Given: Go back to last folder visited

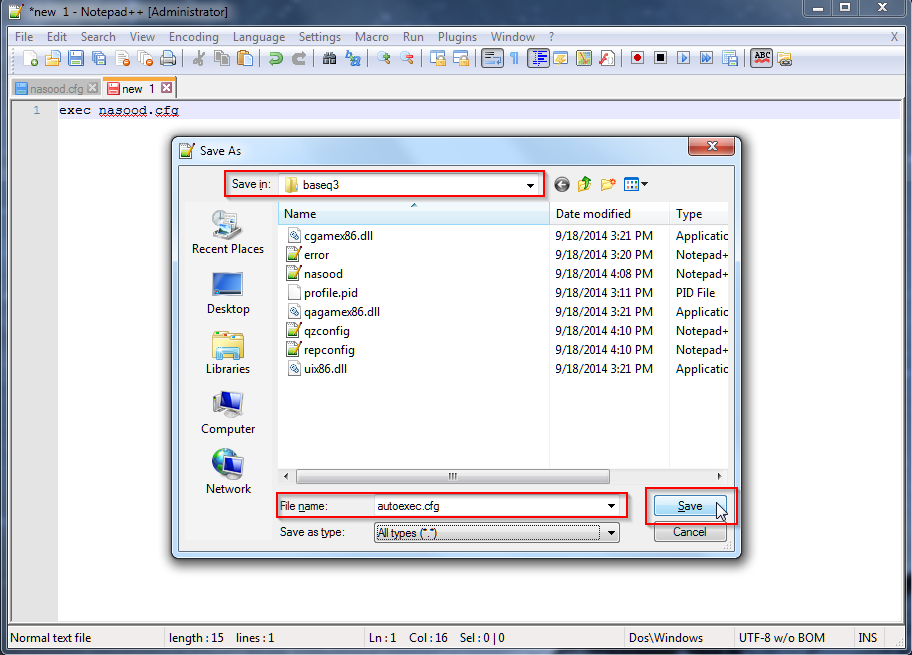Looking at the screenshot, I should (562, 184).
